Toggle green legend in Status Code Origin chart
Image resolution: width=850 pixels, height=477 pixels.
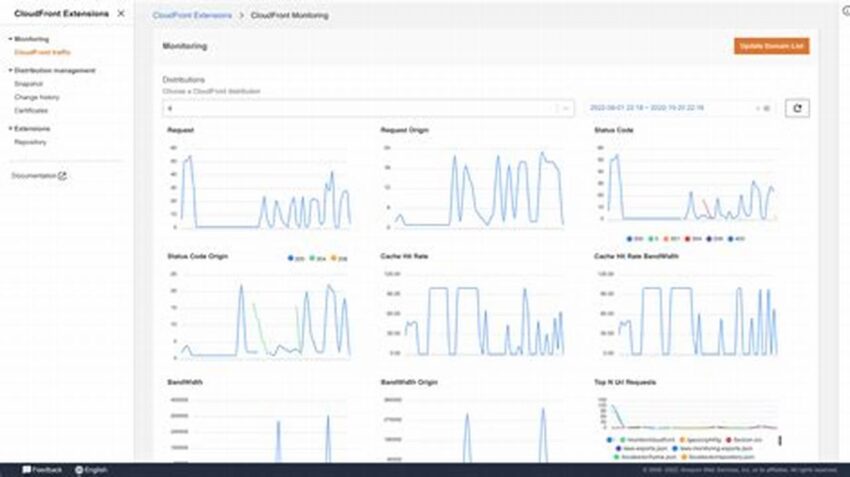317,259
